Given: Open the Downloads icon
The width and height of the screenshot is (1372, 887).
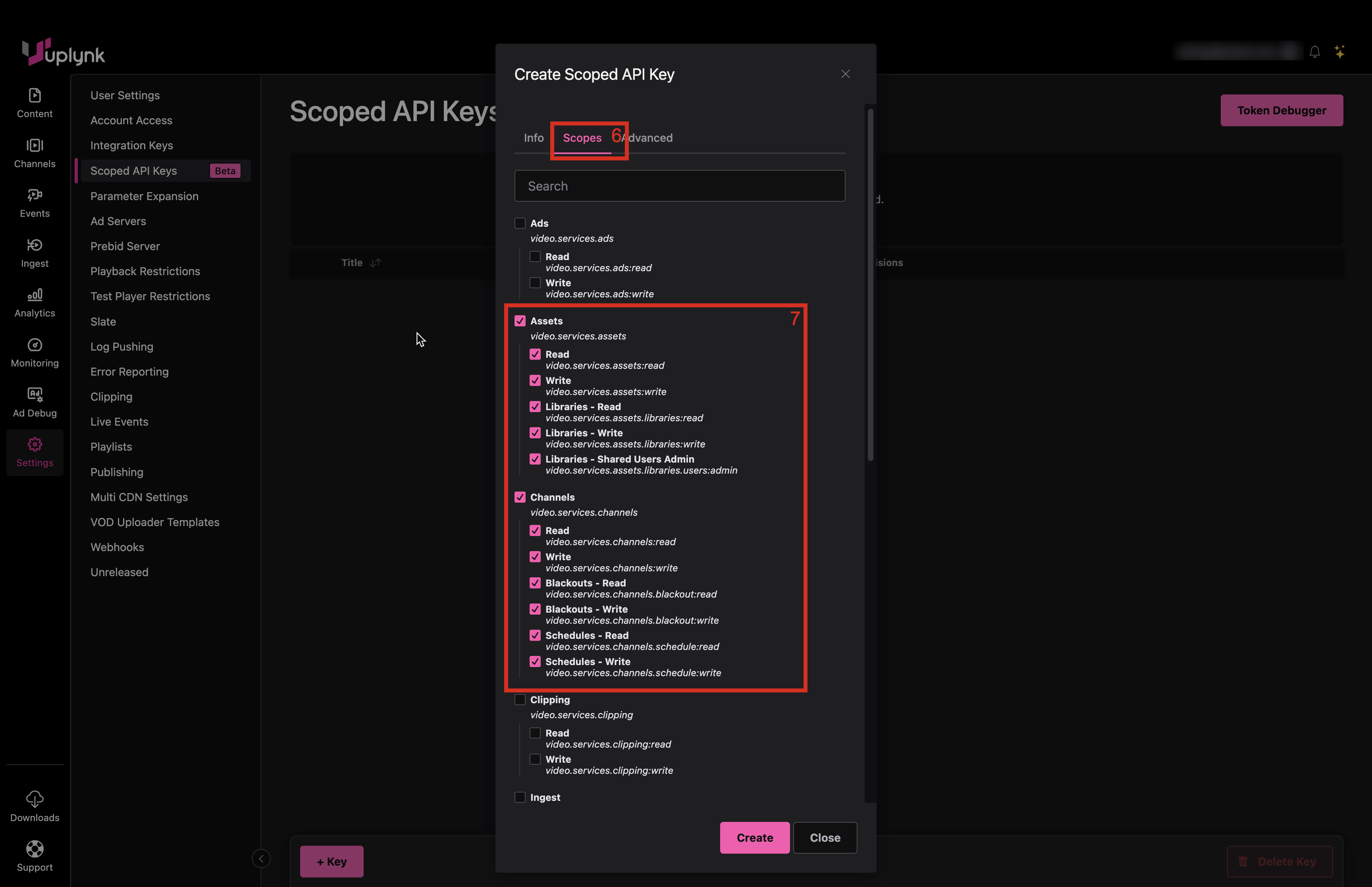Looking at the screenshot, I should coord(35,799).
